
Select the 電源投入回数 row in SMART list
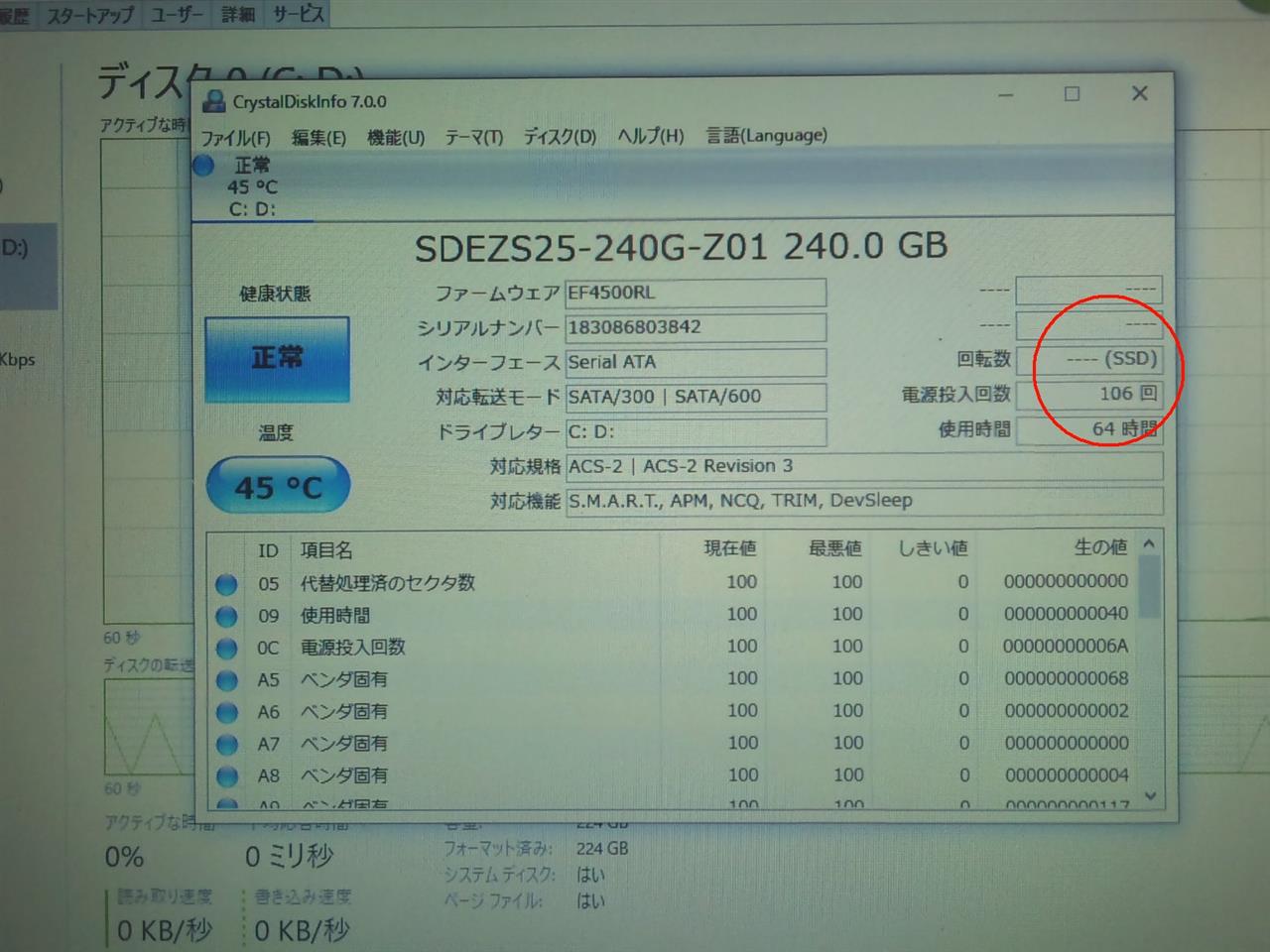[674, 648]
